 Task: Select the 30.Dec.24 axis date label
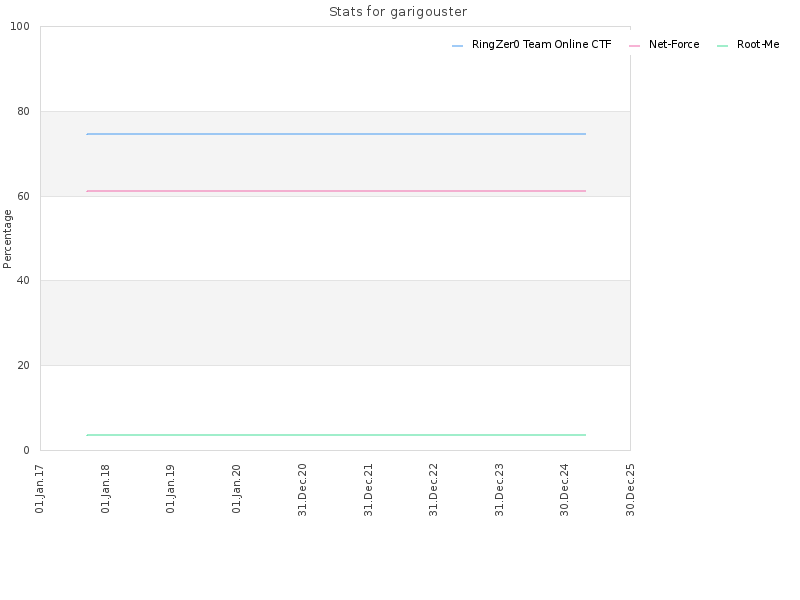[564, 489]
